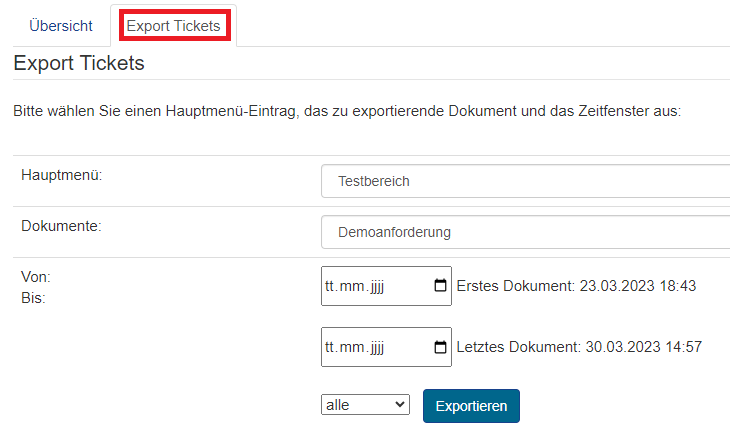
Task: Click the 'Letztes Dokument' timestamp text
Action: (x=579, y=348)
